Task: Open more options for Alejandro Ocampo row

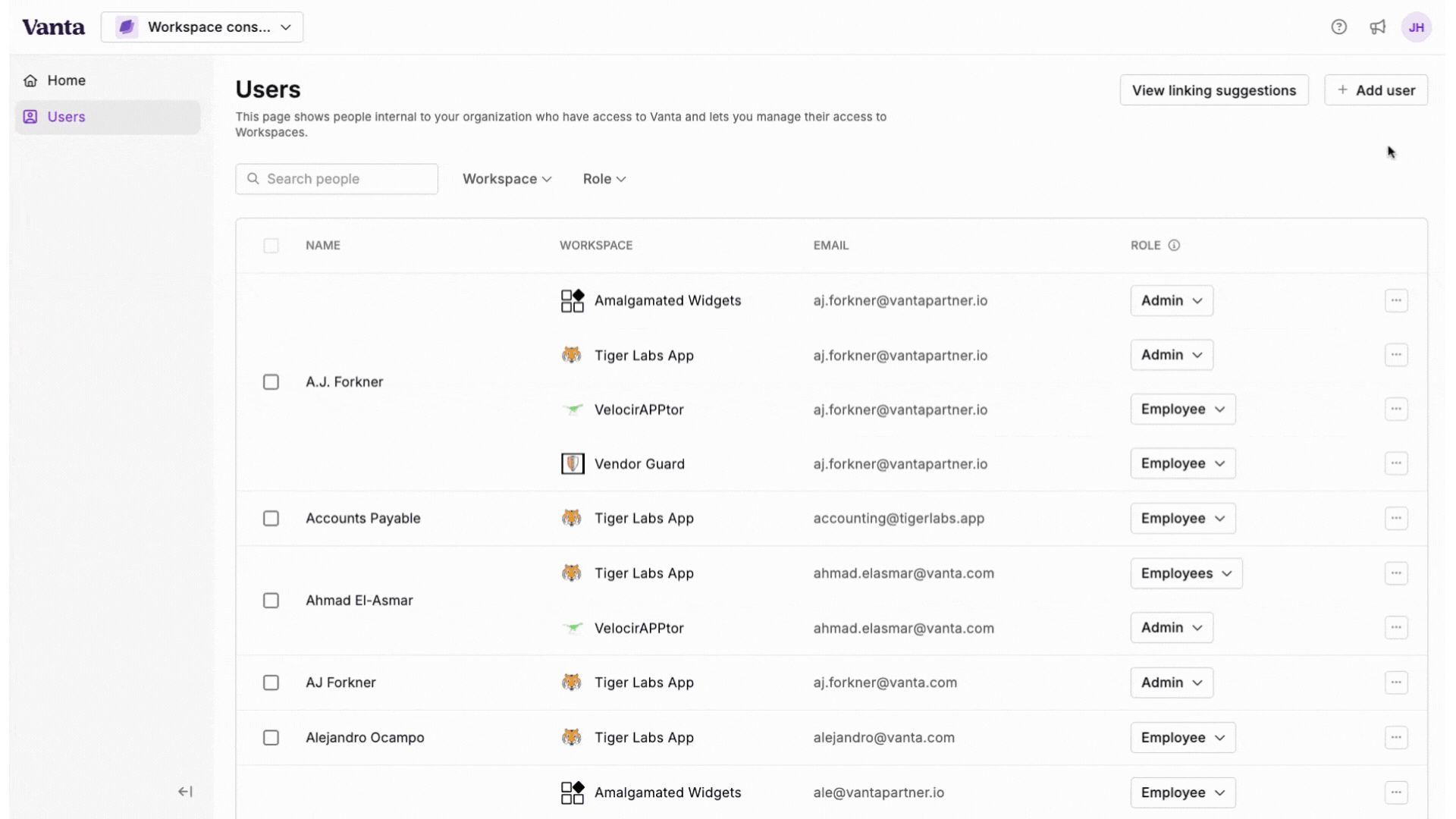Action: [x=1396, y=737]
